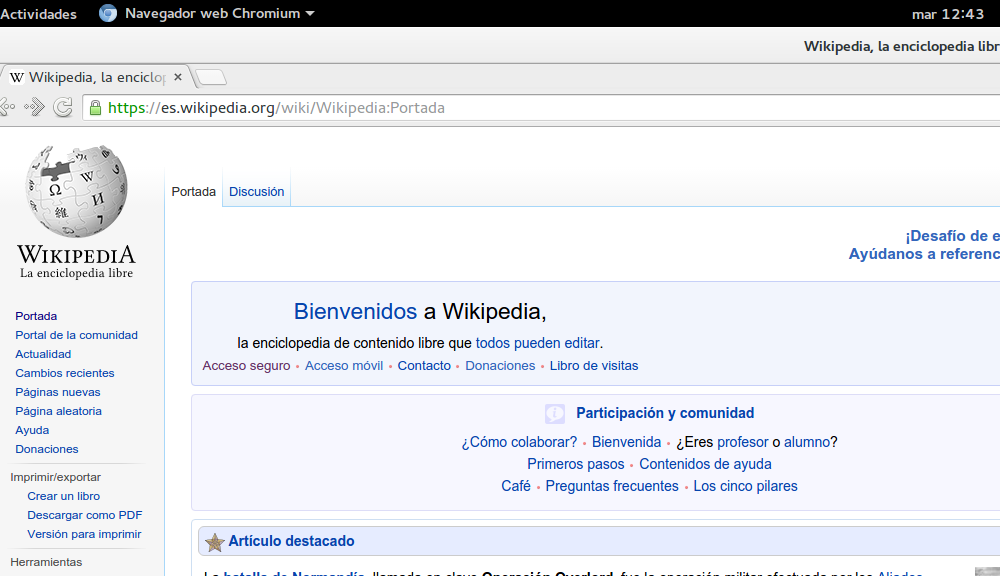Click the Café link

coord(516,486)
